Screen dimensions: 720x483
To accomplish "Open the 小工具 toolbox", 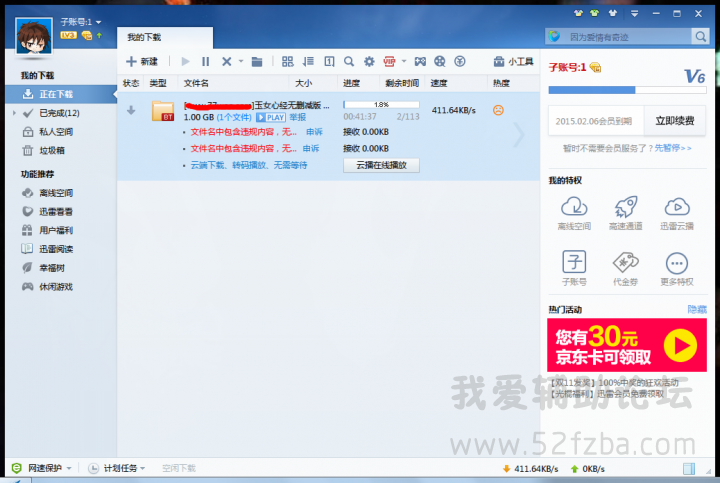I will [x=513, y=62].
